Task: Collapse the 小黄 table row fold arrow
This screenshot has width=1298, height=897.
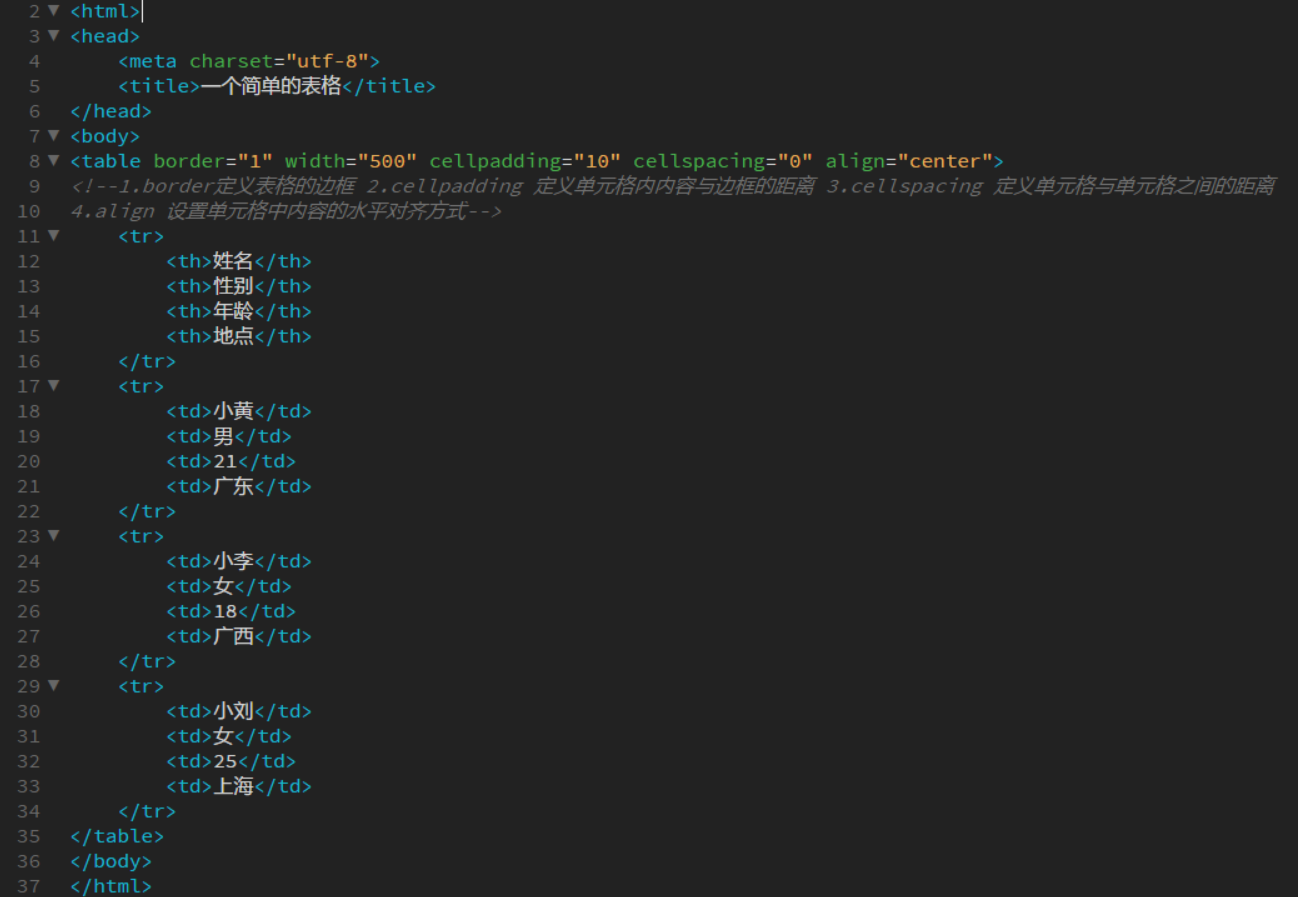Action: [x=53, y=386]
